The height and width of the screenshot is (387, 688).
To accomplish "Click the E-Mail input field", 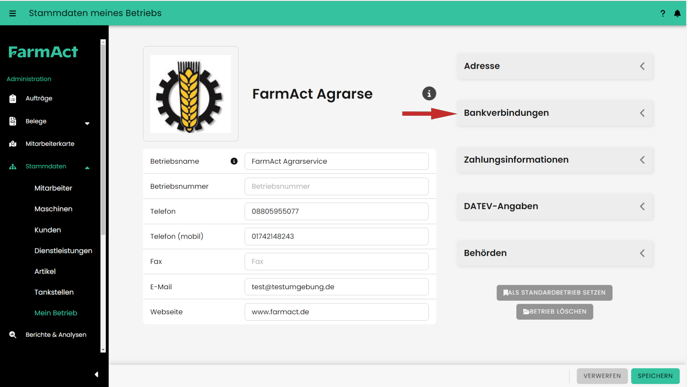I will coord(336,287).
